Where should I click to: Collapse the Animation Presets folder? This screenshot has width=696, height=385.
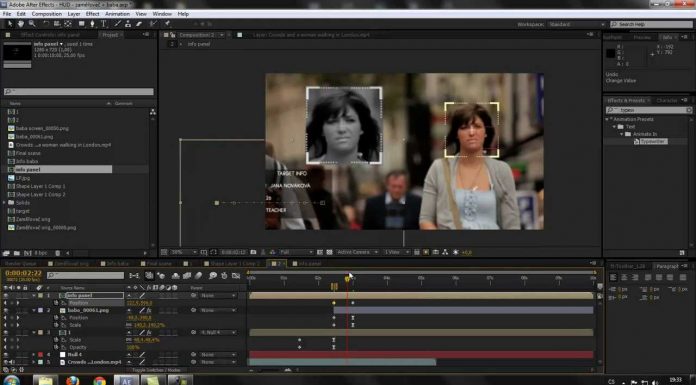[x=607, y=119]
